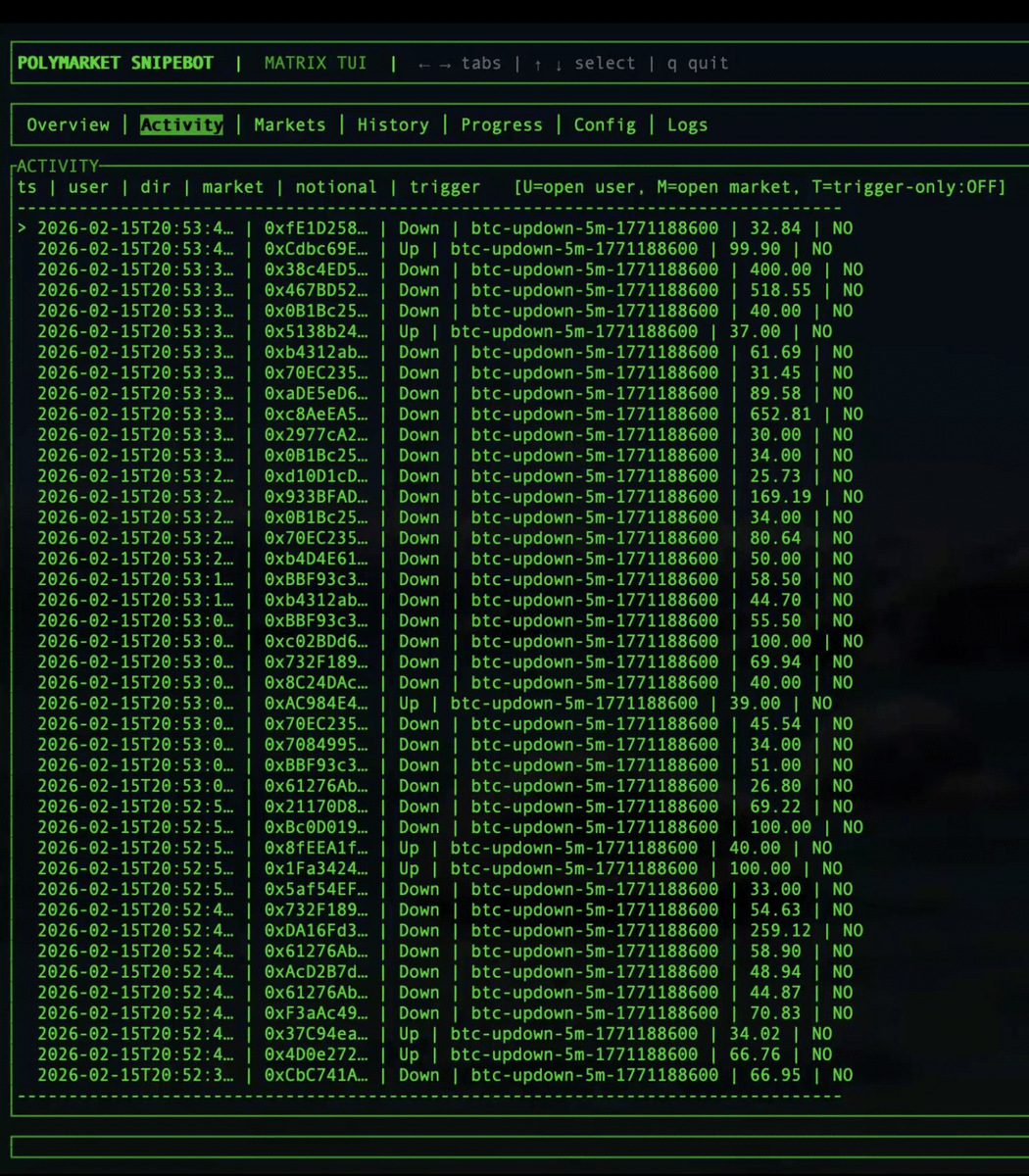Select user address 0xAcD2B7d…
This screenshot has width=1029, height=1176.
[317, 972]
